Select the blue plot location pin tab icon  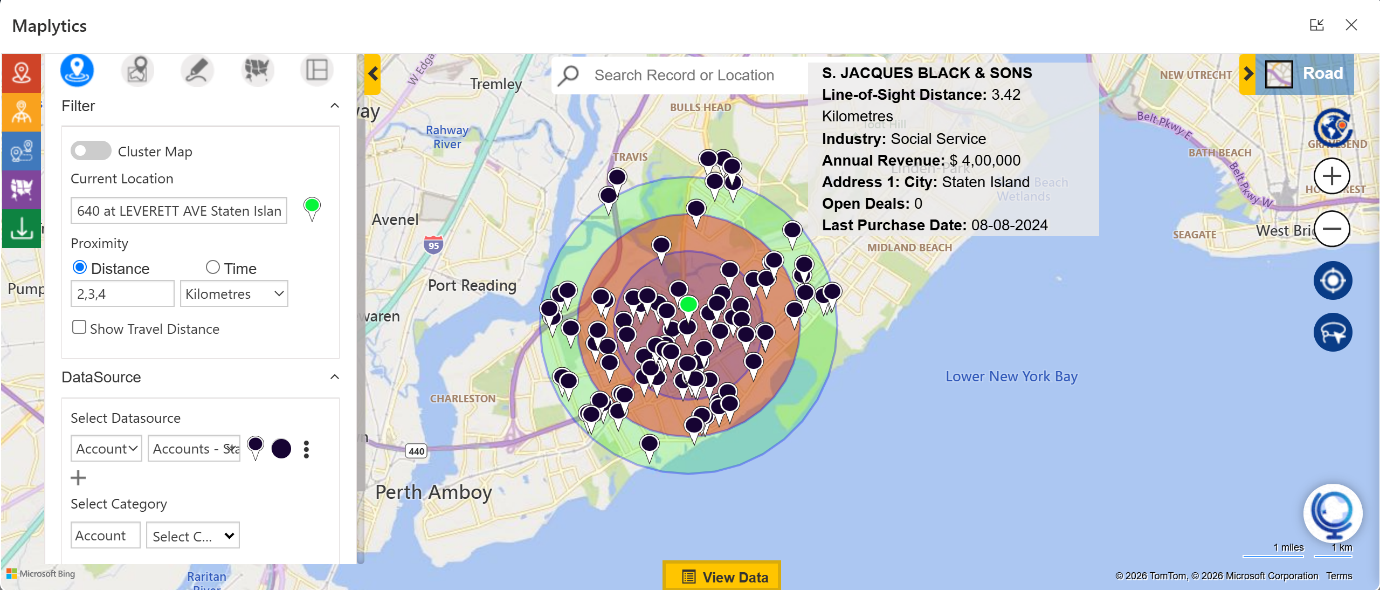(77, 70)
